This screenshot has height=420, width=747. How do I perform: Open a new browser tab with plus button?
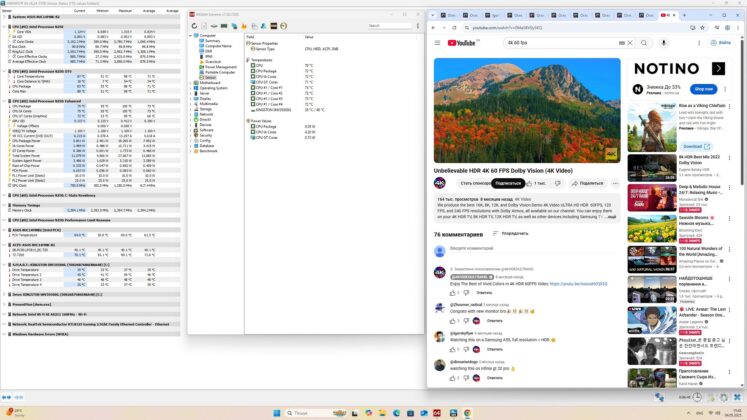point(684,15)
